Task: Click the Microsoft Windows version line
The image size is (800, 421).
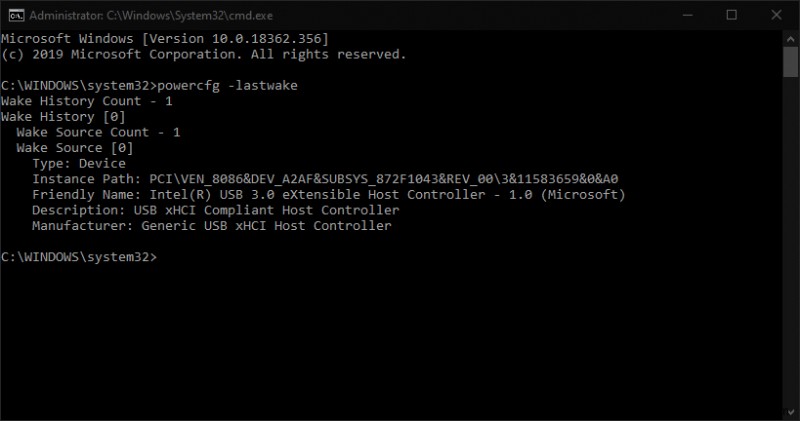Action: coord(165,38)
